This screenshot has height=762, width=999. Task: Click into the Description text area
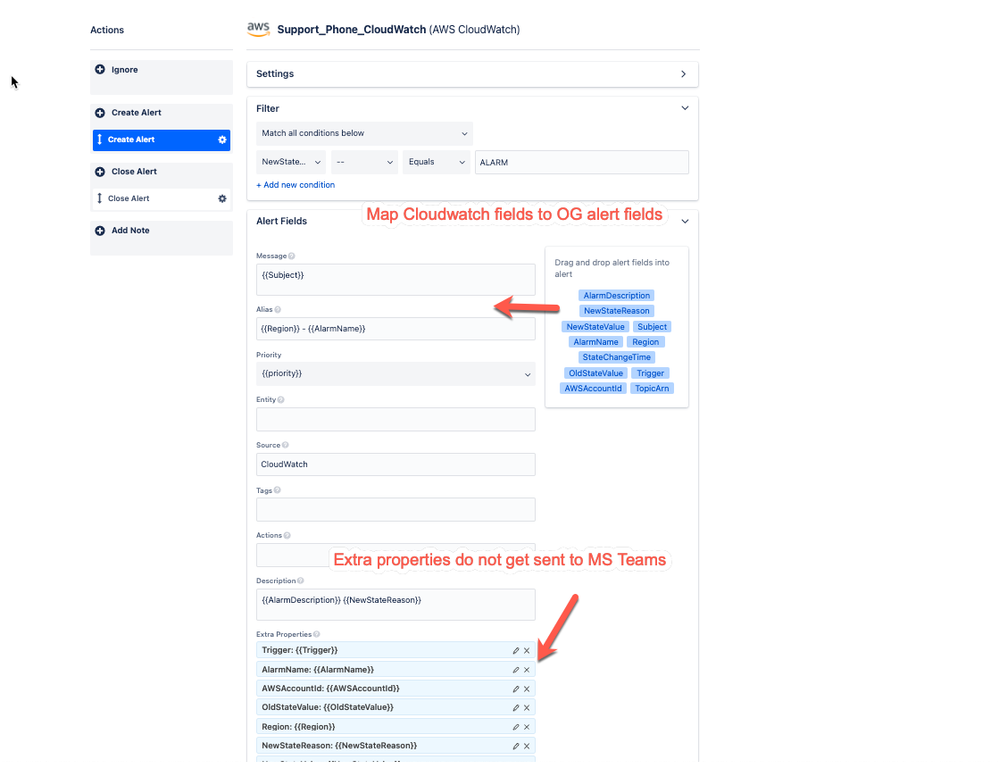[396, 605]
